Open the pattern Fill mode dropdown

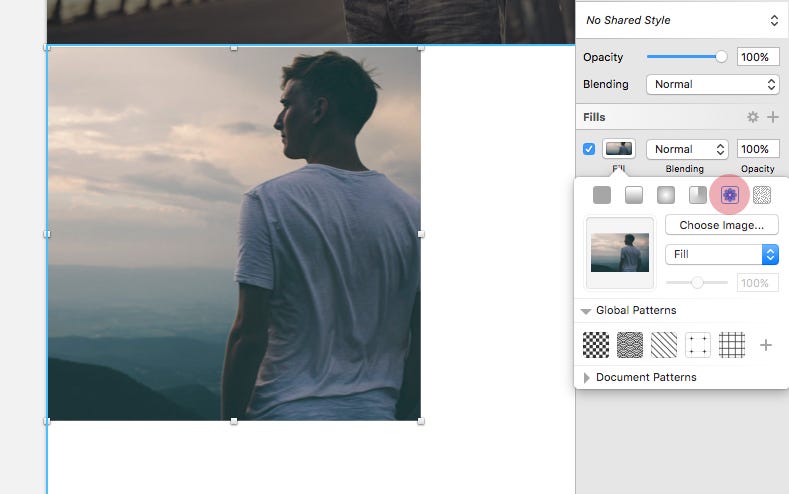[x=722, y=255]
